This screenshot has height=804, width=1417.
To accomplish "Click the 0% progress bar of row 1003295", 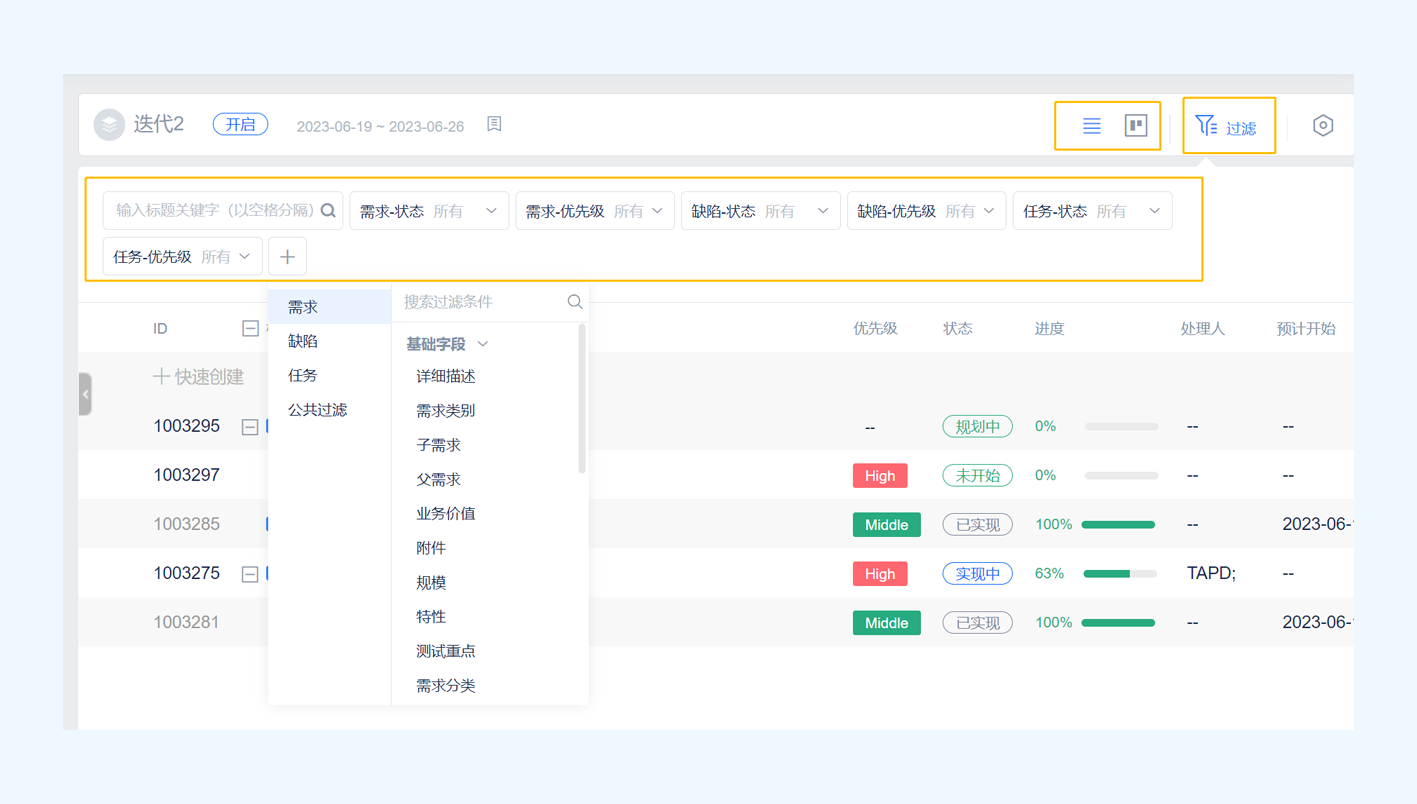I will pyautogui.click(x=1121, y=427).
